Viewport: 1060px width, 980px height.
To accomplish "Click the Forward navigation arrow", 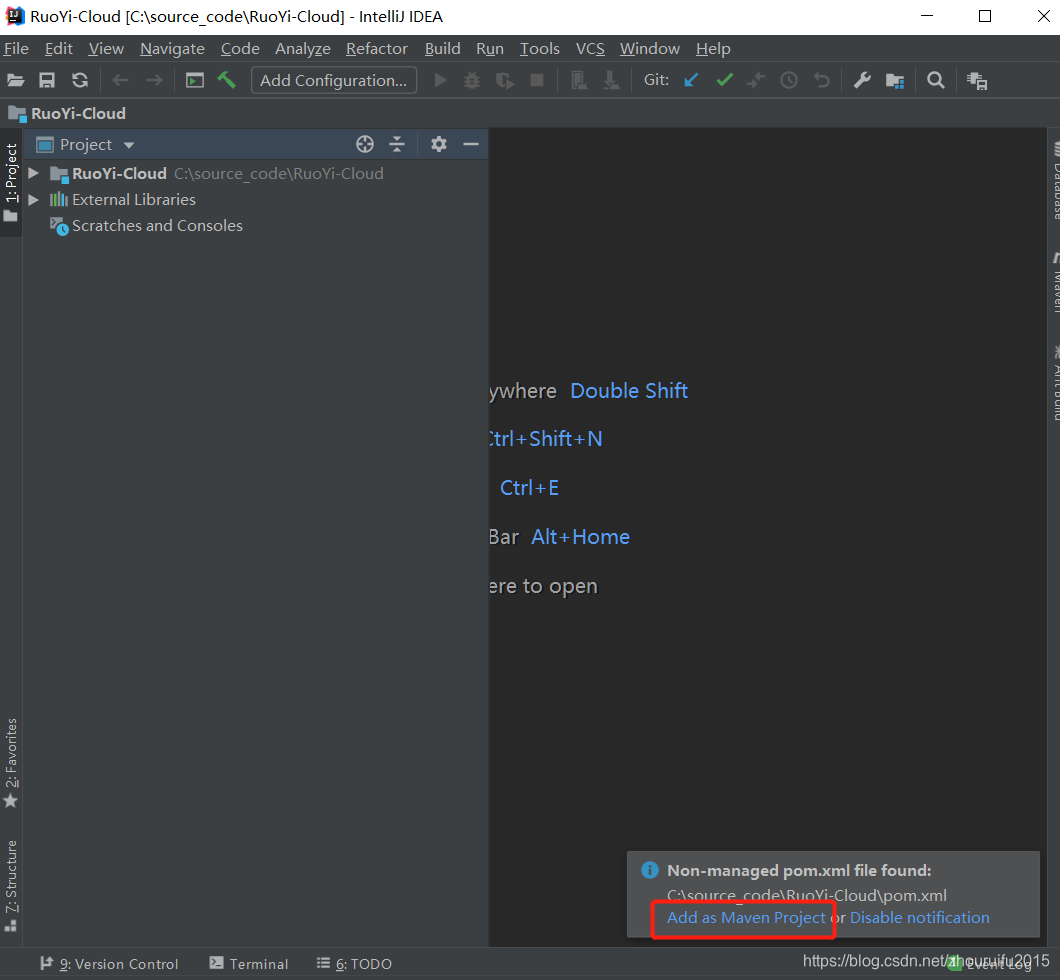I will click(154, 80).
